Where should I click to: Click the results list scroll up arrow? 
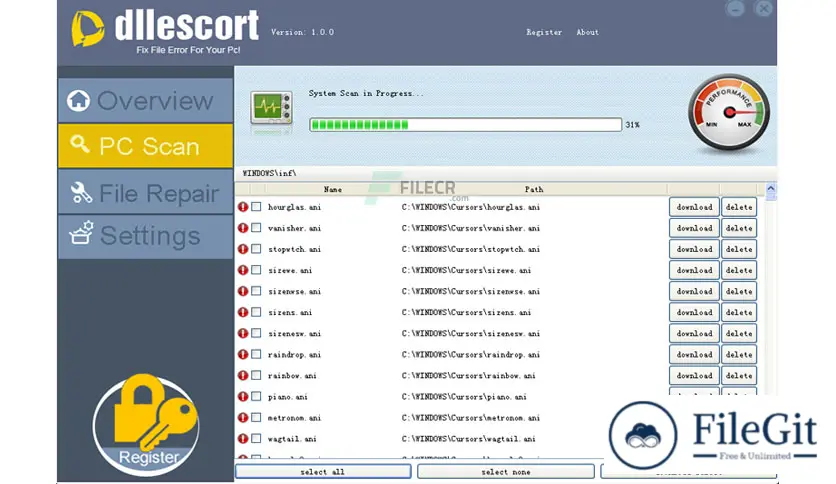pyautogui.click(x=770, y=189)
